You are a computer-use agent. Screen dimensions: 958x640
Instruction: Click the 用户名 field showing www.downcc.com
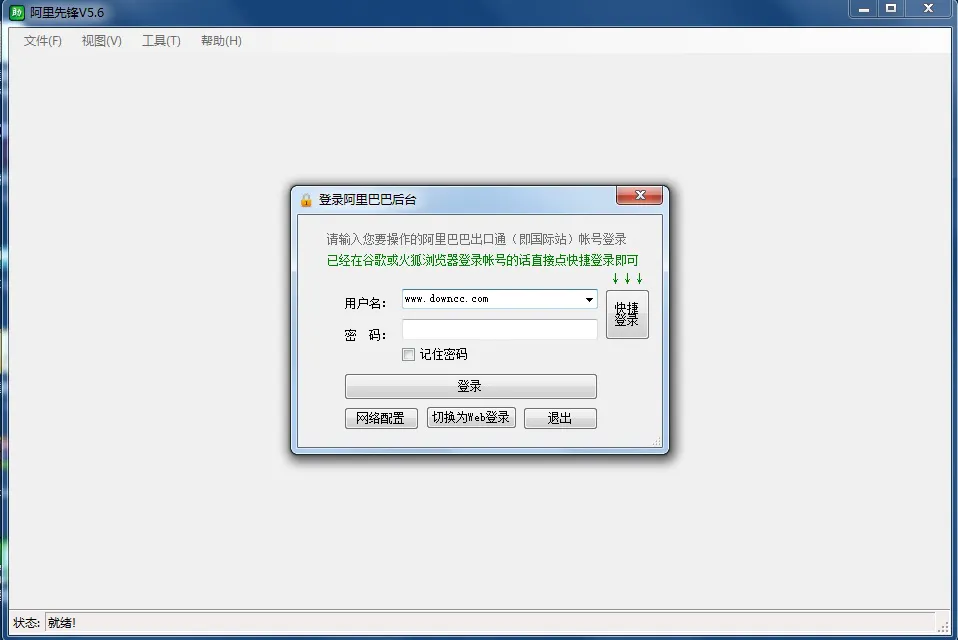tap(499, 299)
